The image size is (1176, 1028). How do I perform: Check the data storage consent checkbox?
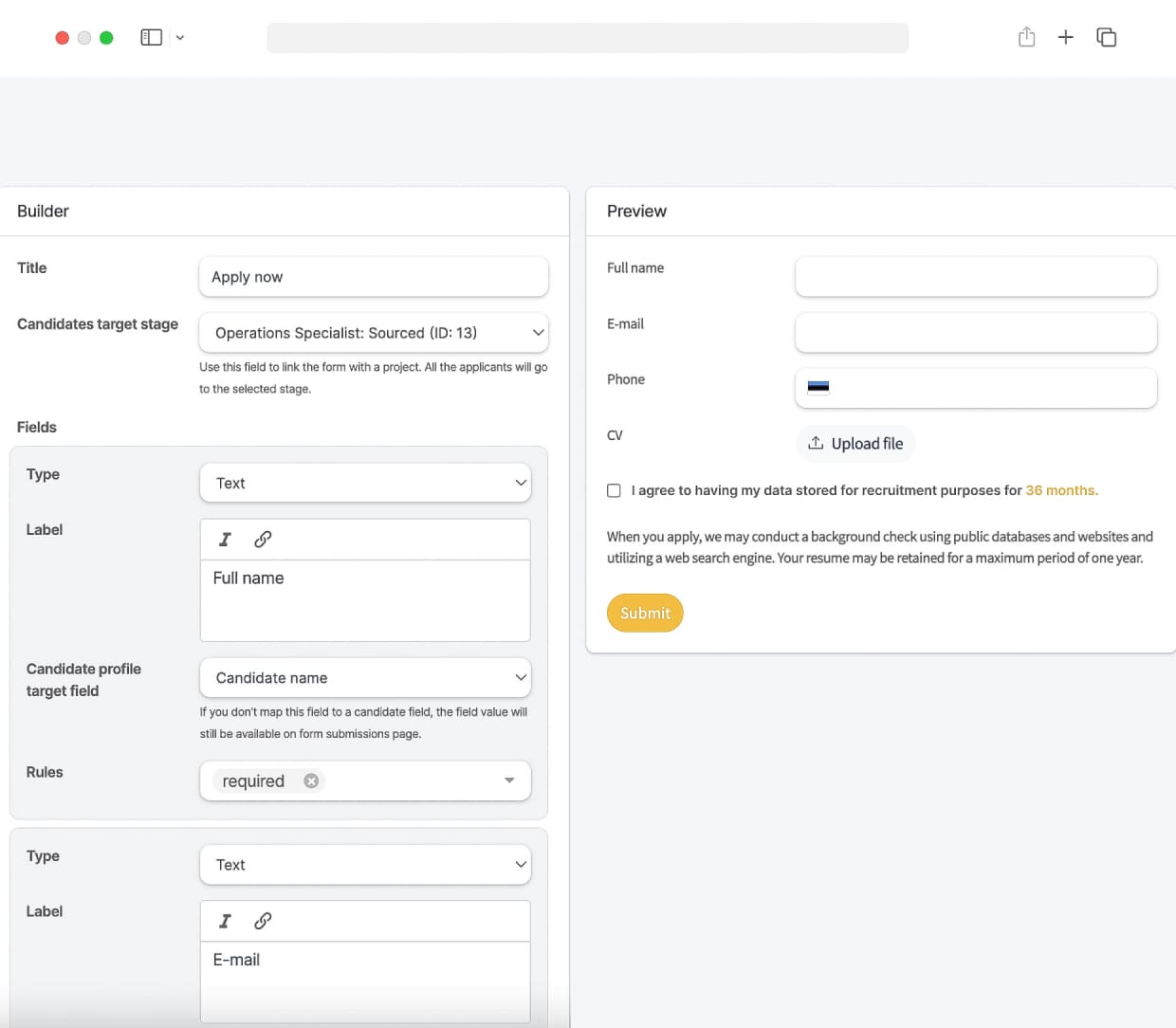pyautogui.click(x=614, y=490)
